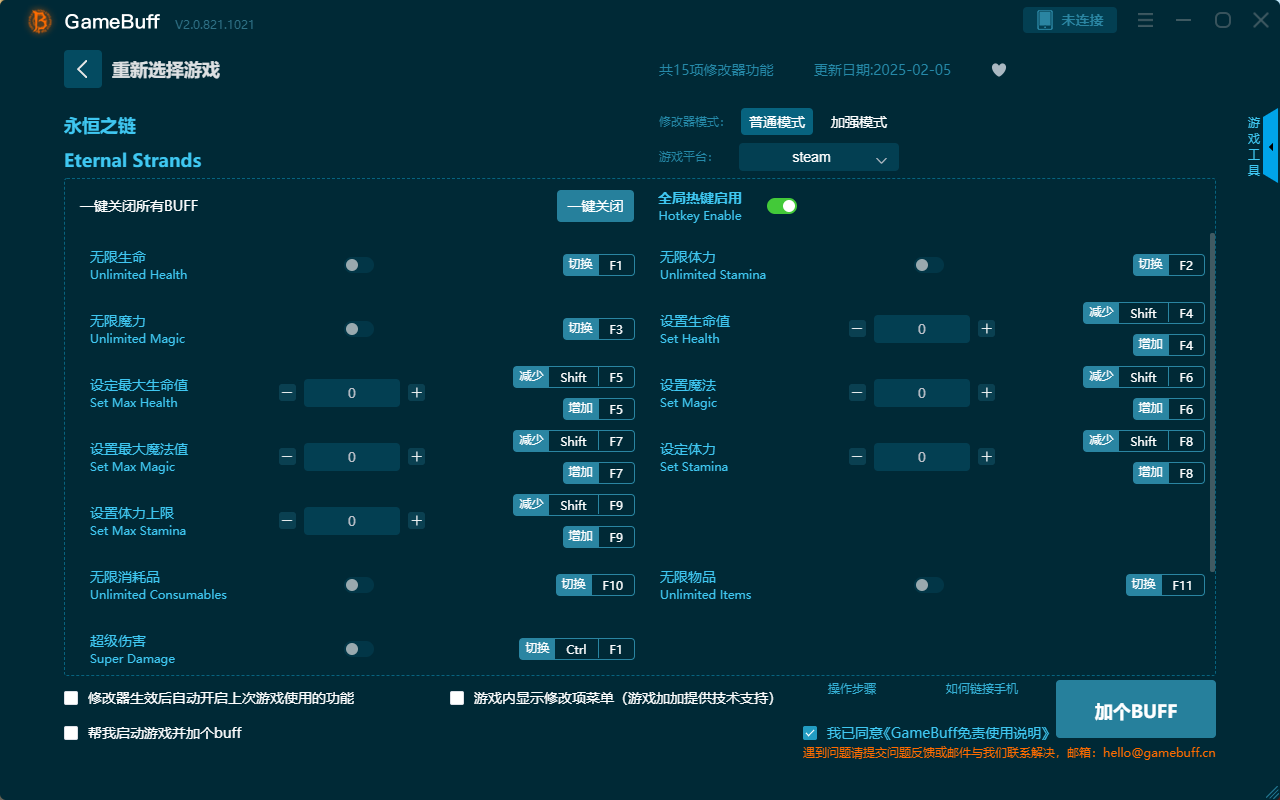Click the Set Health value input field
Viewport: 1280px width, 800px height.
922,329
